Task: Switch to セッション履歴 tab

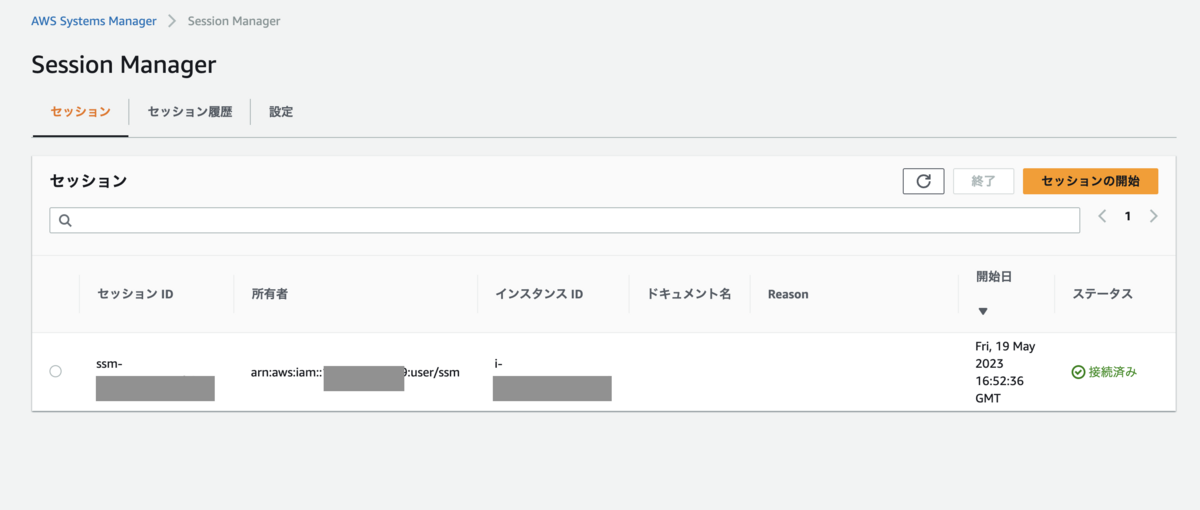Action: tap(190, 112)
